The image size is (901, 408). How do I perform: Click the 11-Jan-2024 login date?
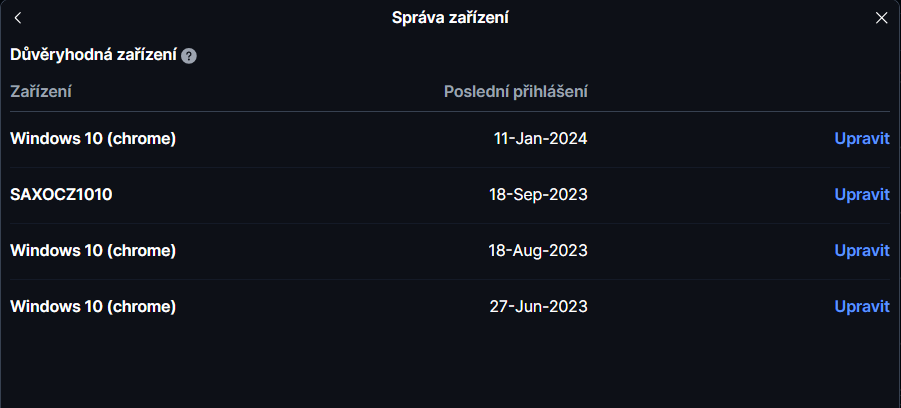click(x=540, y=138)
